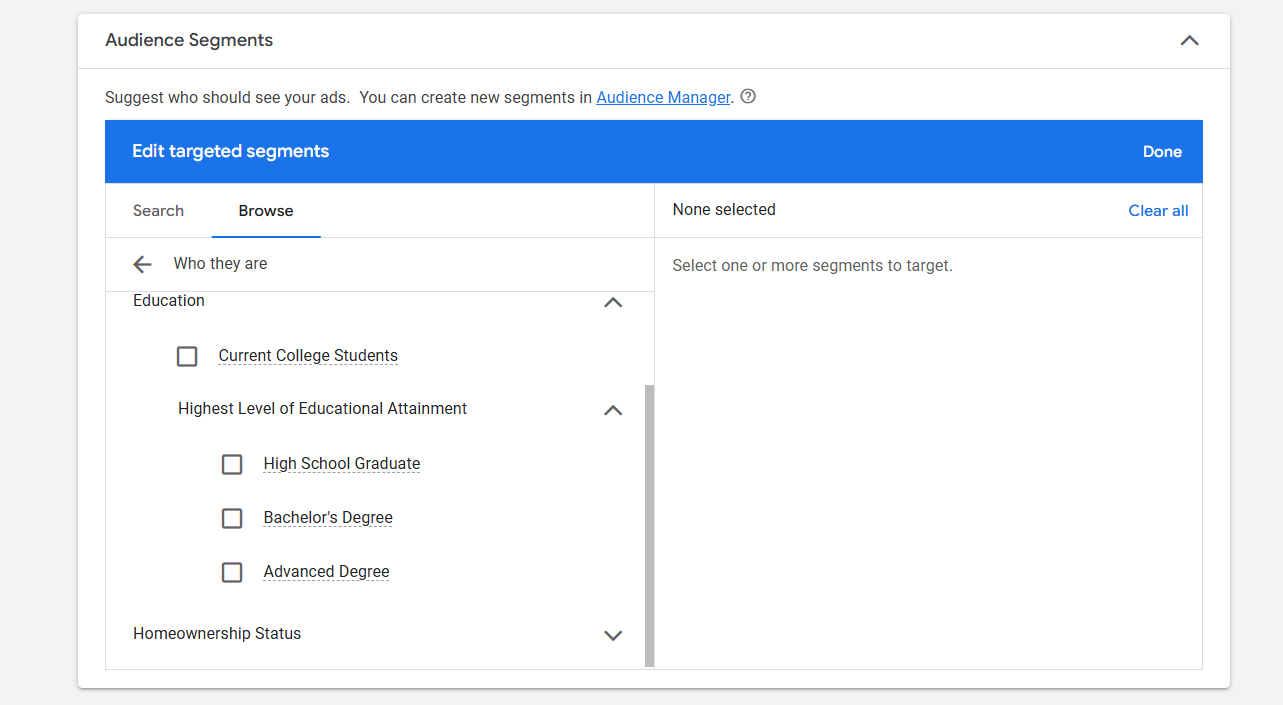Check the High School Graduate box
Image resolution: width=1283 pixels, height=705 pixels.
[x=232, y=464]
